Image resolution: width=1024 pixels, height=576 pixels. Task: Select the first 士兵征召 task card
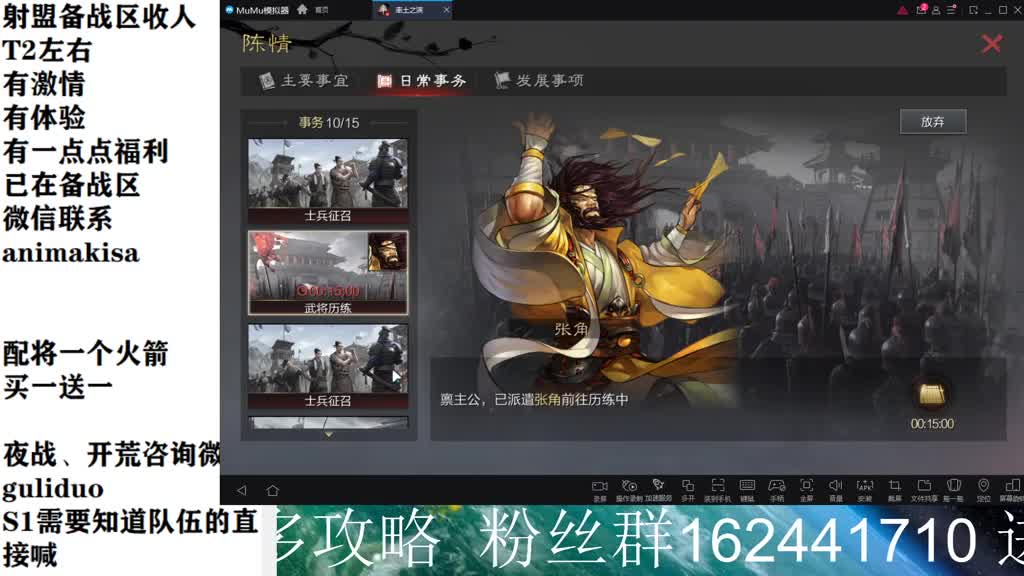pos(328,181)
